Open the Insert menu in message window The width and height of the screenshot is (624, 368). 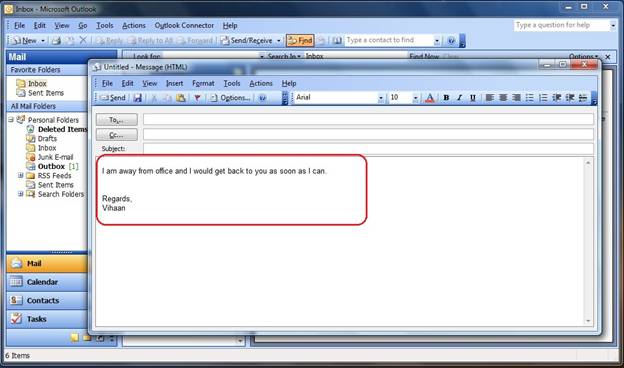tap(174, 83)
